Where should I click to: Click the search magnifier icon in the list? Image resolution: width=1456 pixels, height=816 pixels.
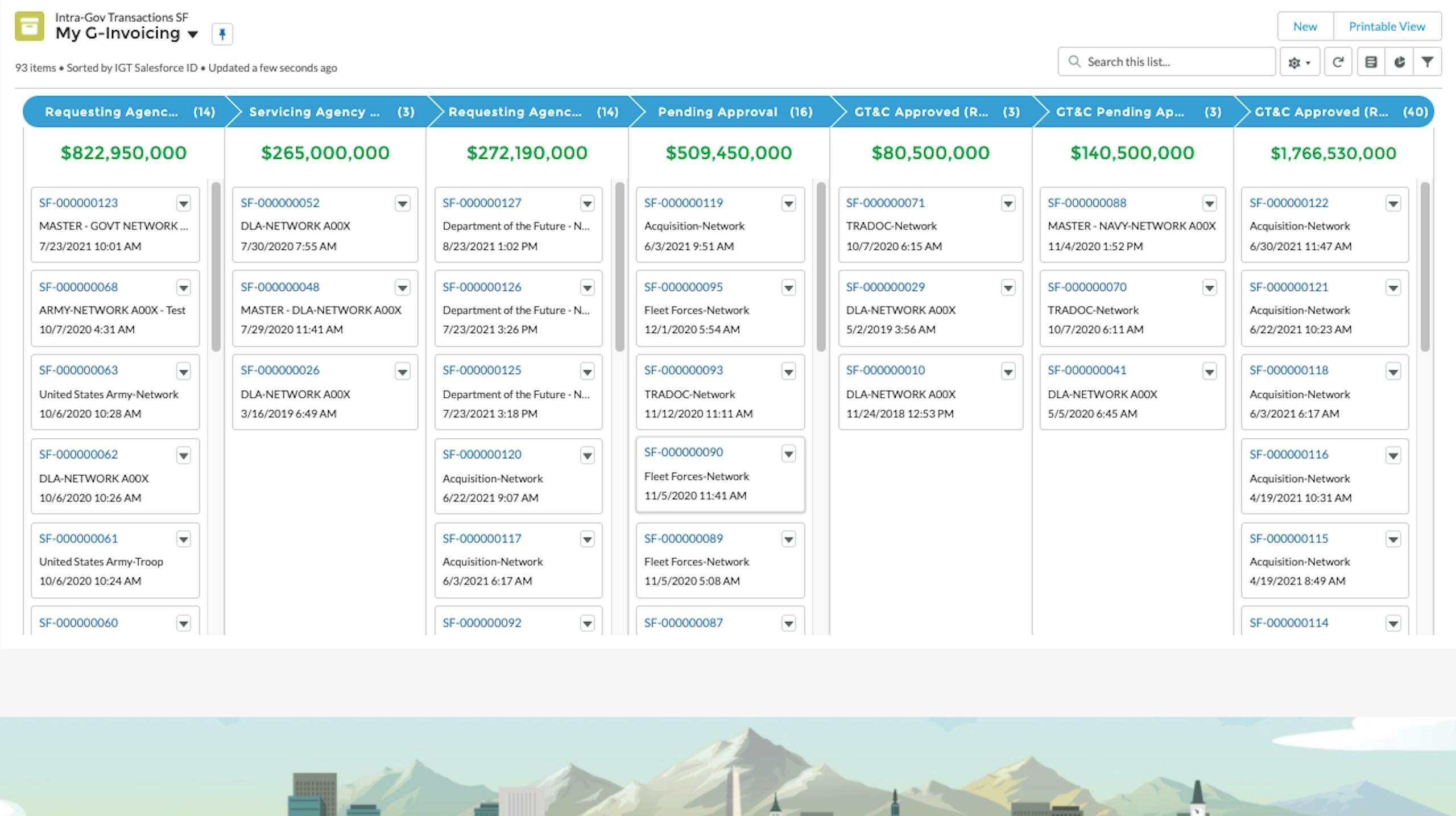pyautogui.click(x=1074, y=61)
